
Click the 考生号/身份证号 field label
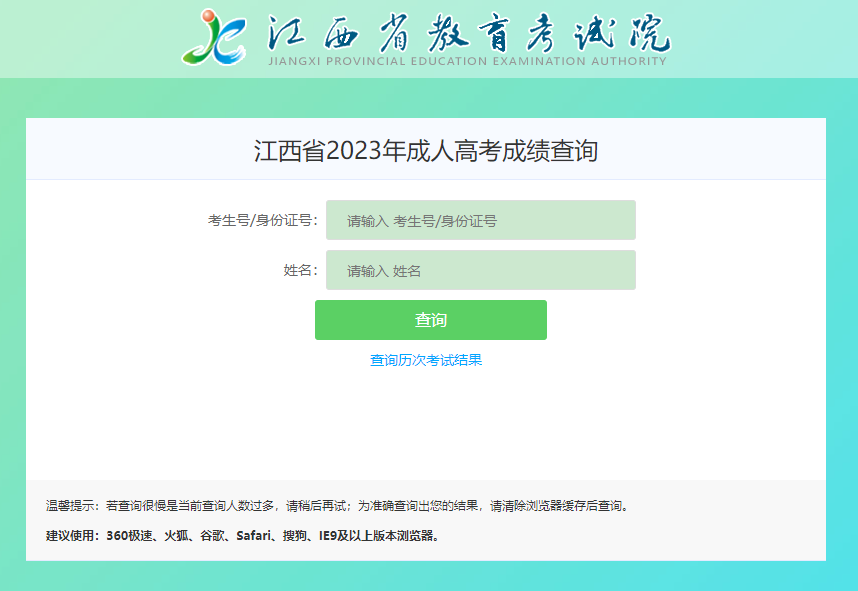coord(262,221)
